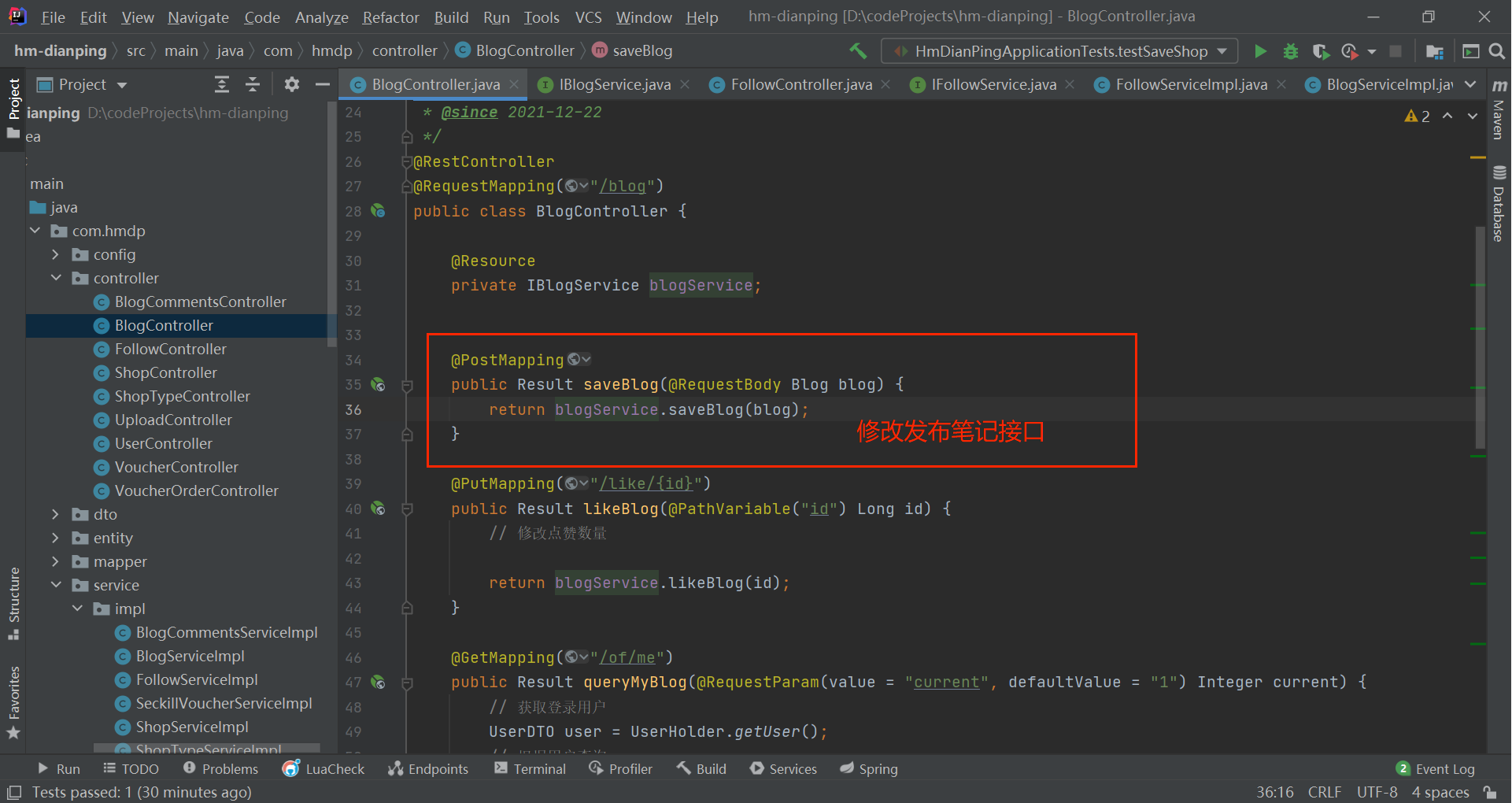Toggle the Project side tool window

(13, 109)
